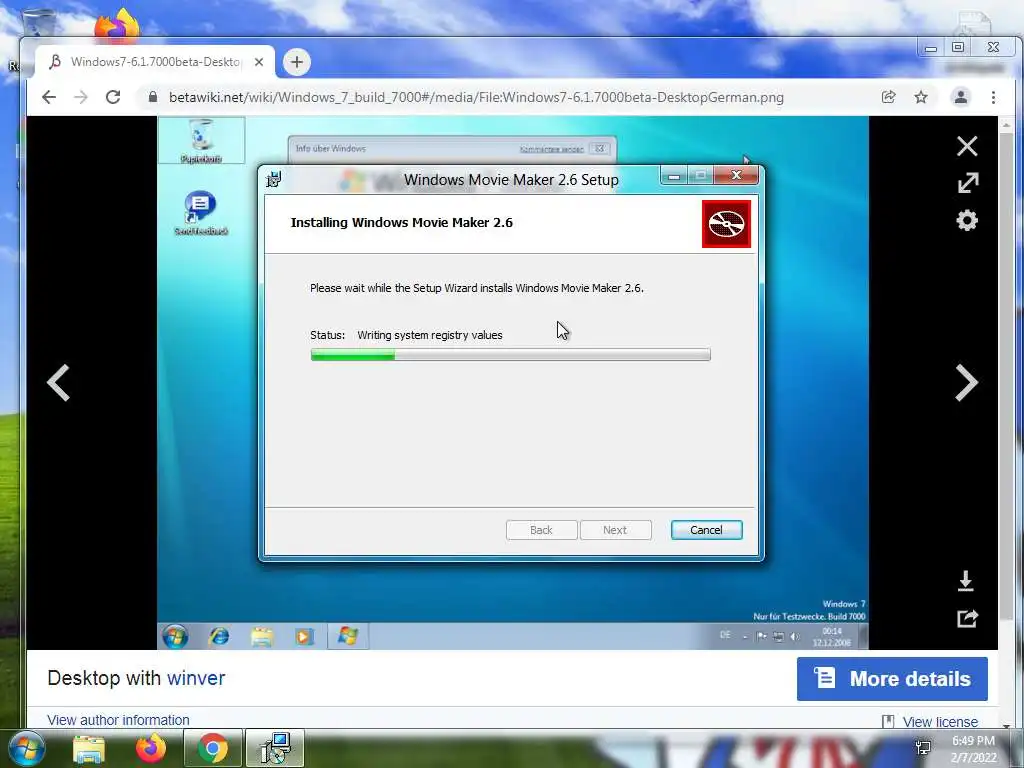The height and width of the screenshot is (768, 1024).
Task: Click the disabled Next button in Setup
Action: coord(615,530)
